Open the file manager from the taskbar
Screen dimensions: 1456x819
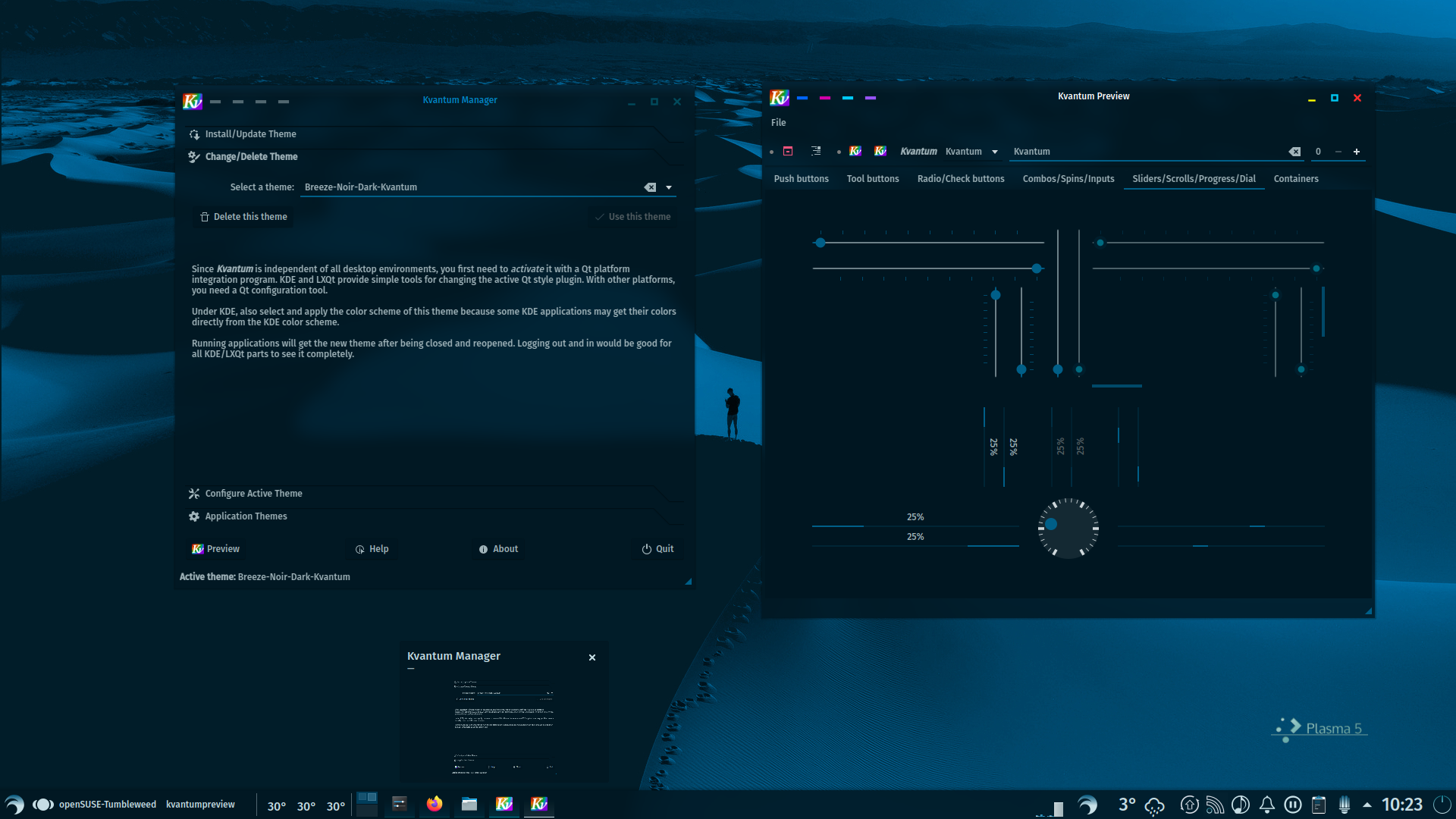click(469, 804)
